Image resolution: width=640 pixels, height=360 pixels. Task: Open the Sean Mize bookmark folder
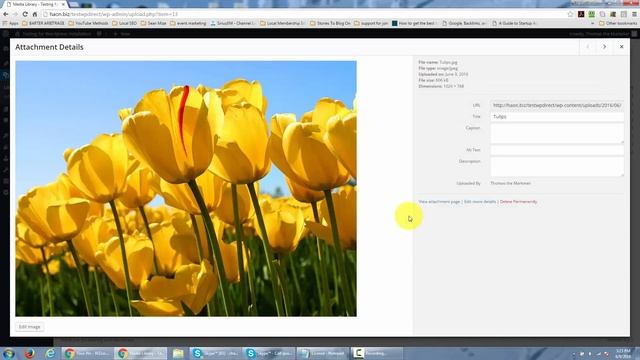(x=153, y=23)
